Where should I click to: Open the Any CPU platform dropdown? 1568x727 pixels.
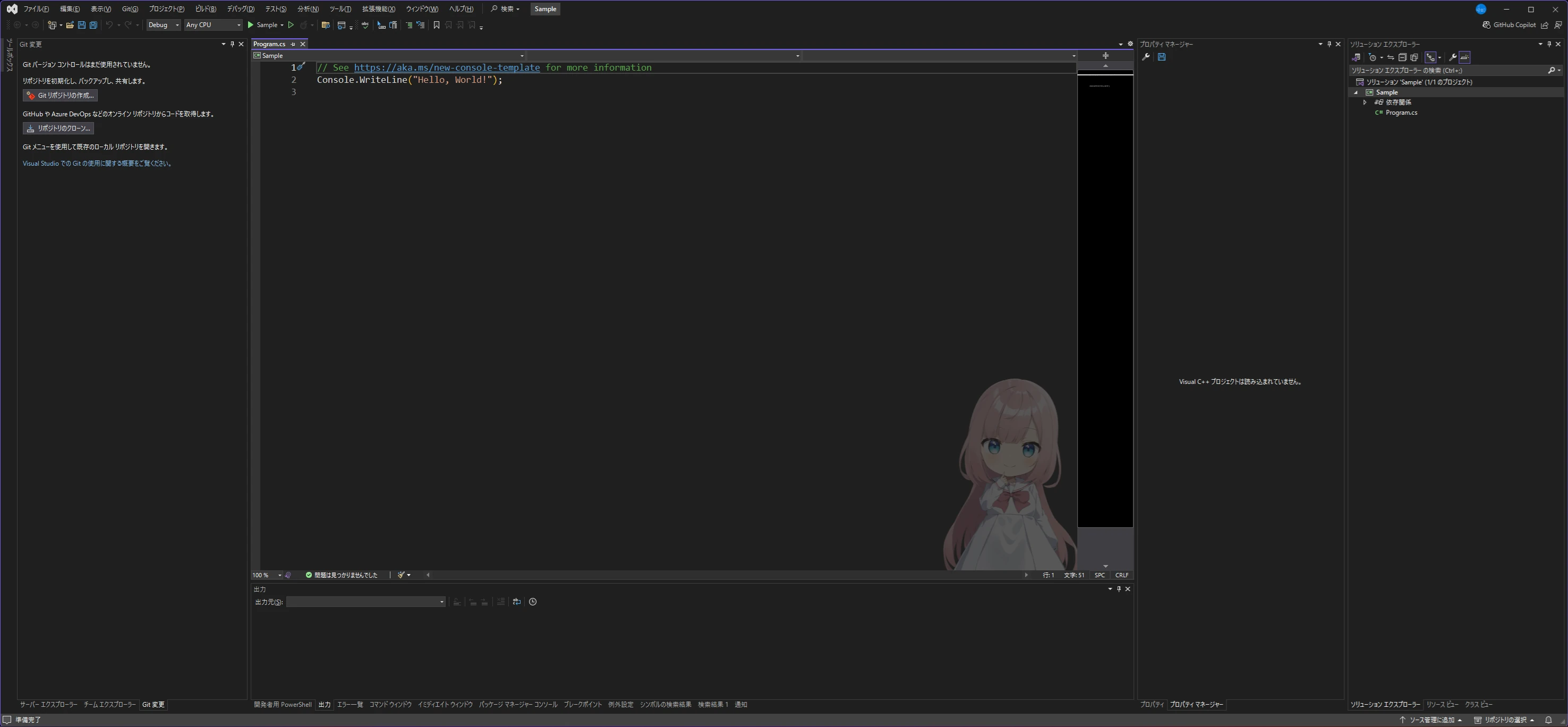click(x=213, y=25)
